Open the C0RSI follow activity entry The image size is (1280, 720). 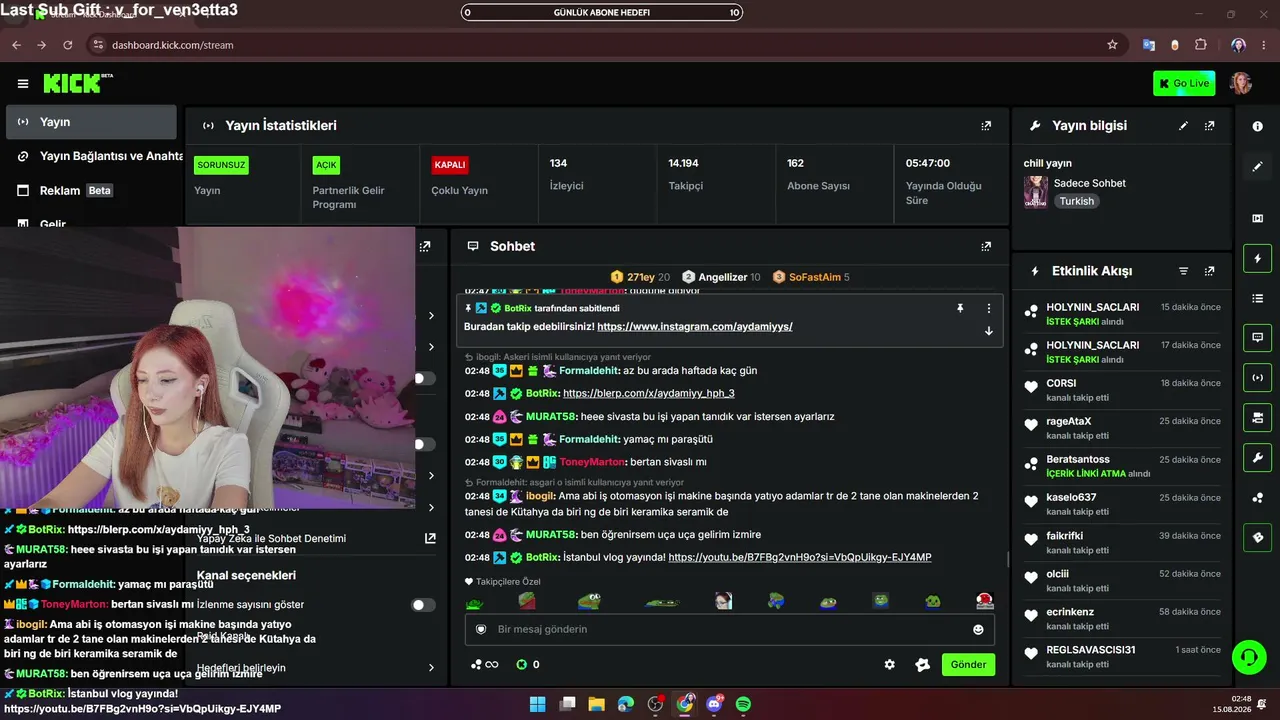click(1122, 390)
